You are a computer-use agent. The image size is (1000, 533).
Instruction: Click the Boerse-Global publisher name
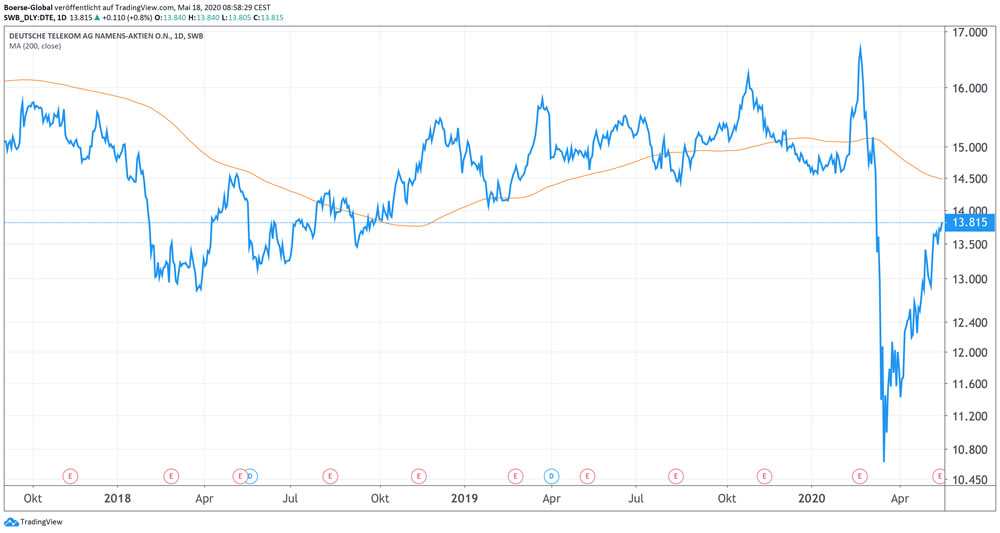coord(28,8)
